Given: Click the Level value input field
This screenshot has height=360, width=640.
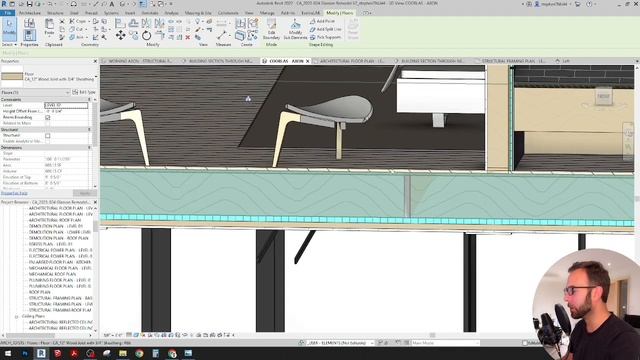Looking at the screenshot, I should (x=66, y=105).
